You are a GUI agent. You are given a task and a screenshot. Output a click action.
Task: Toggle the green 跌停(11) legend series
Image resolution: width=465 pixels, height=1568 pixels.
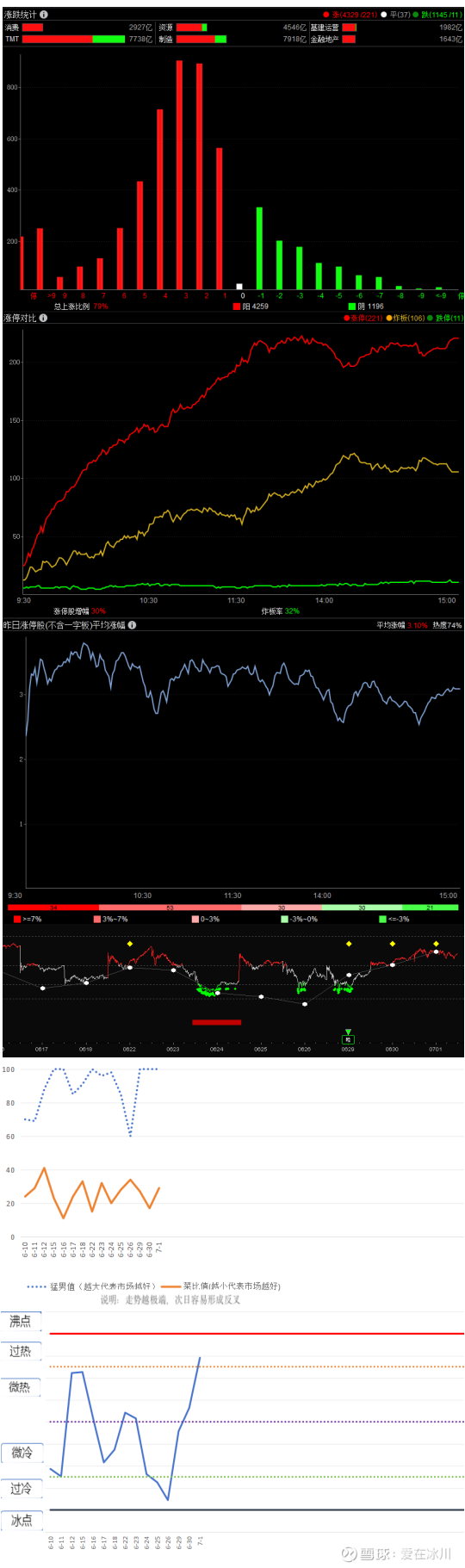click(x=445, y=318)
